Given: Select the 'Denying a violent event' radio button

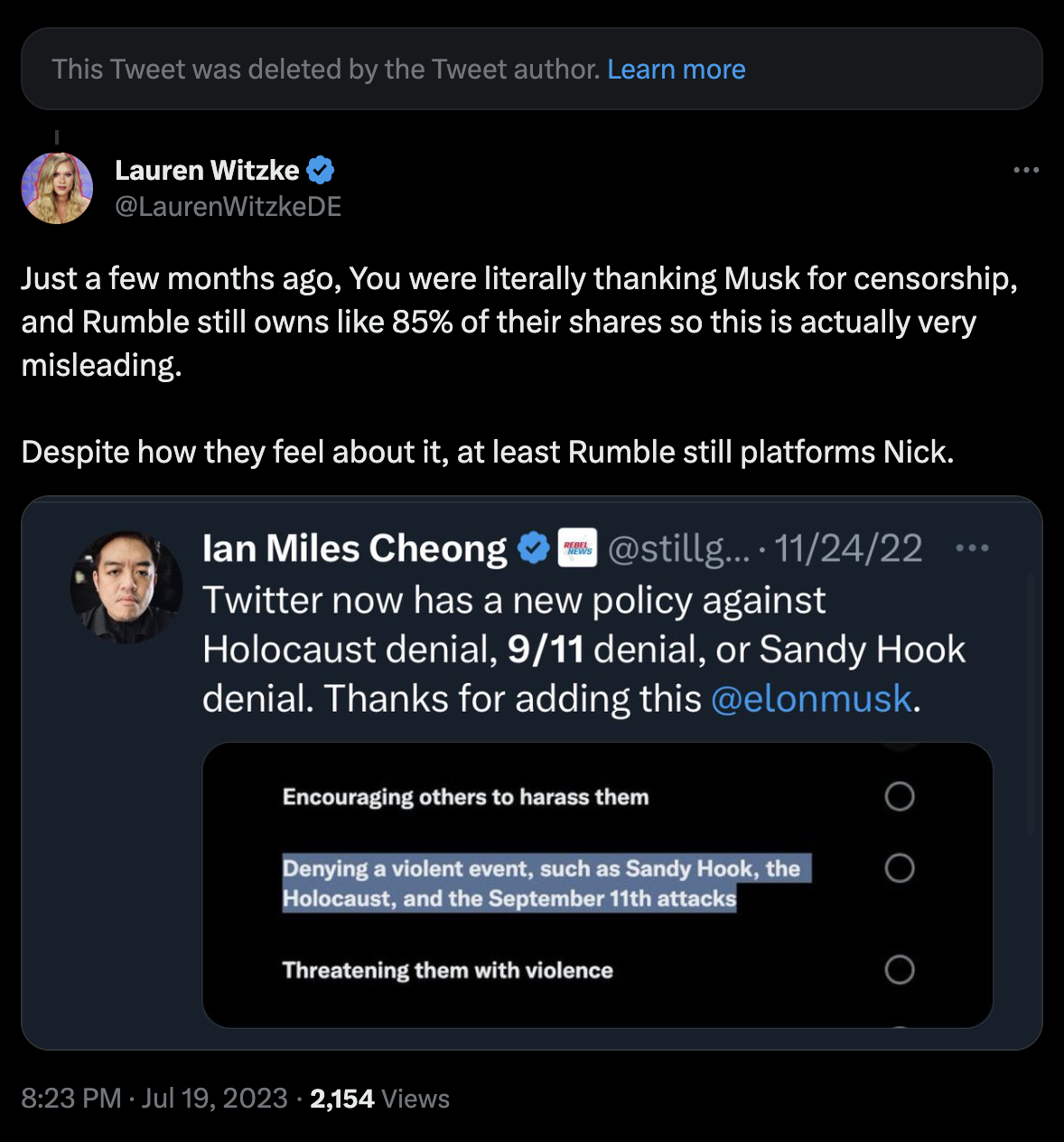Looking at the screenshot, I should point(899,868).
